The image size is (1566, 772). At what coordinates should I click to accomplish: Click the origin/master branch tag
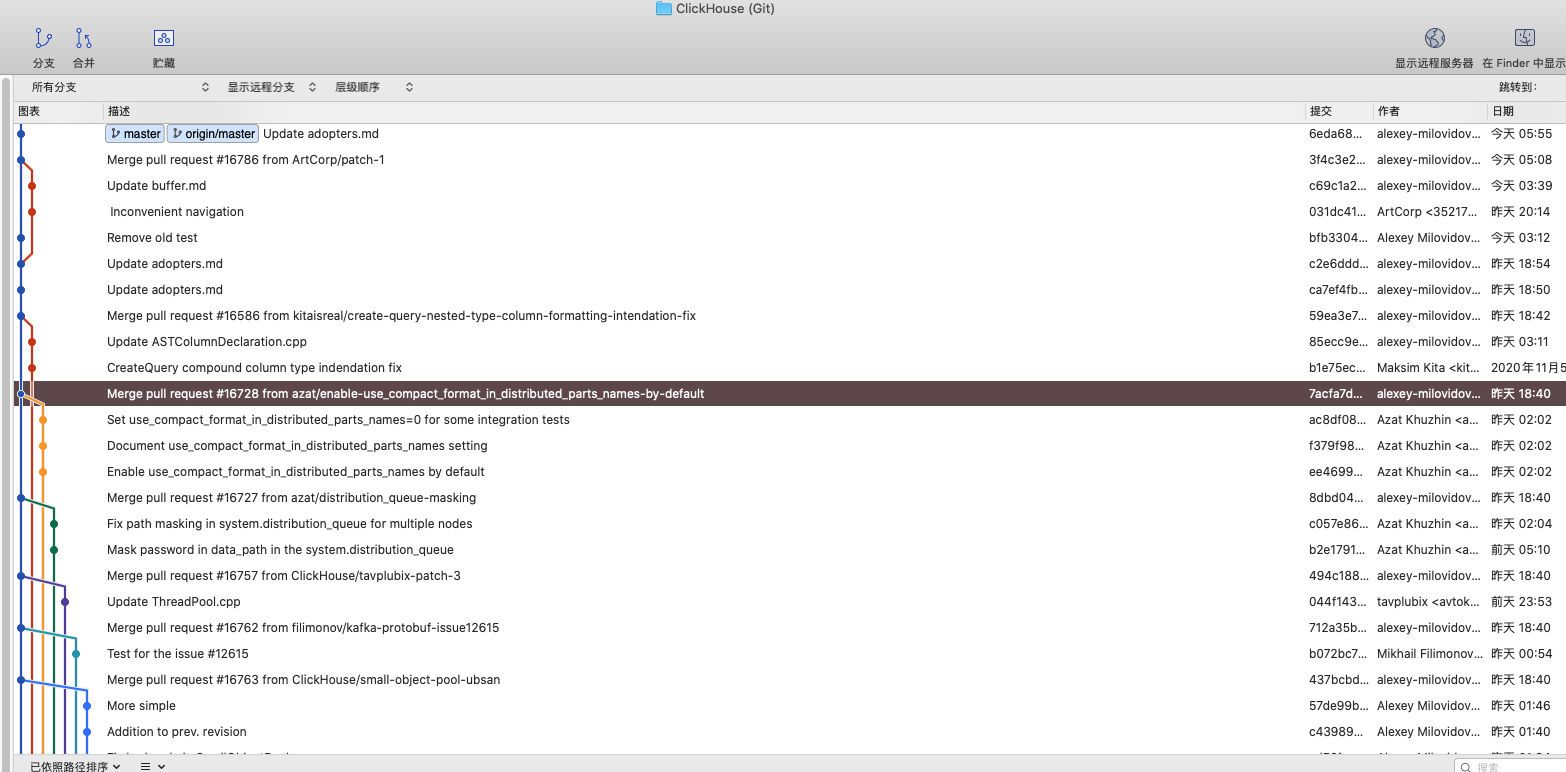213,134
